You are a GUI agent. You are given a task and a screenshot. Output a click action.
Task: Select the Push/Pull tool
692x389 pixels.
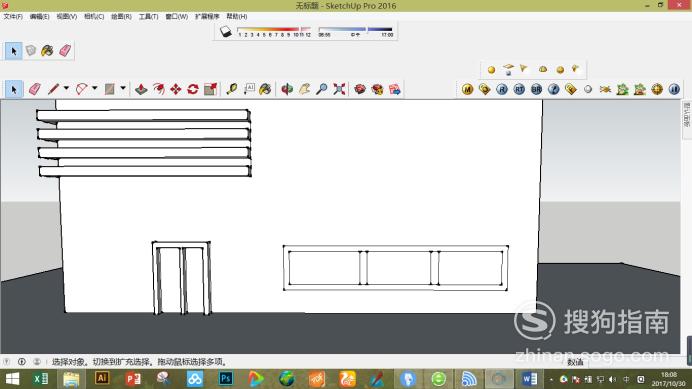click(x=141, y=89)
